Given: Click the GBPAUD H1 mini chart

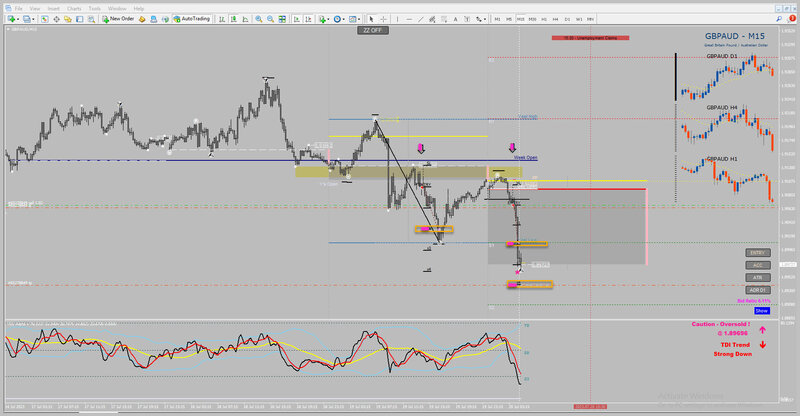Looking at the screenshot, I should (726, 180).
